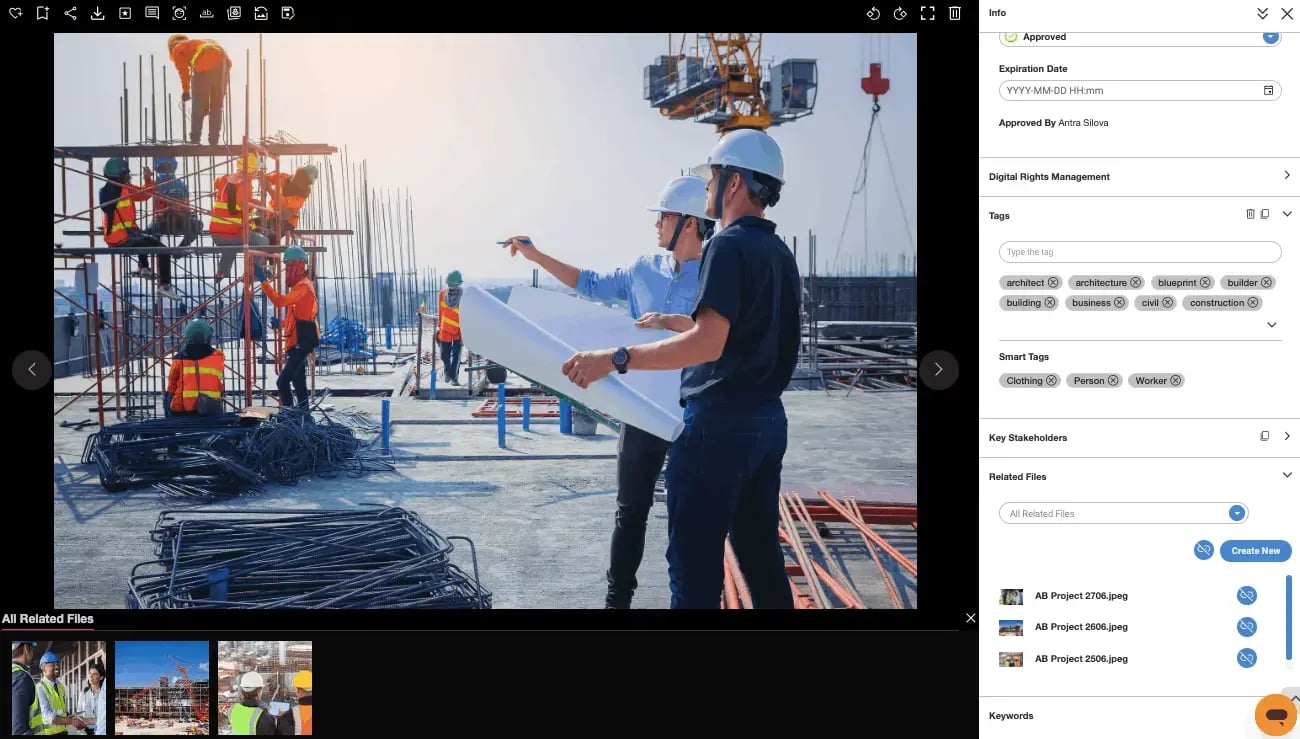The image size is (1300, 739).
Task: Open the comments panel
Action: click(152, 13)
